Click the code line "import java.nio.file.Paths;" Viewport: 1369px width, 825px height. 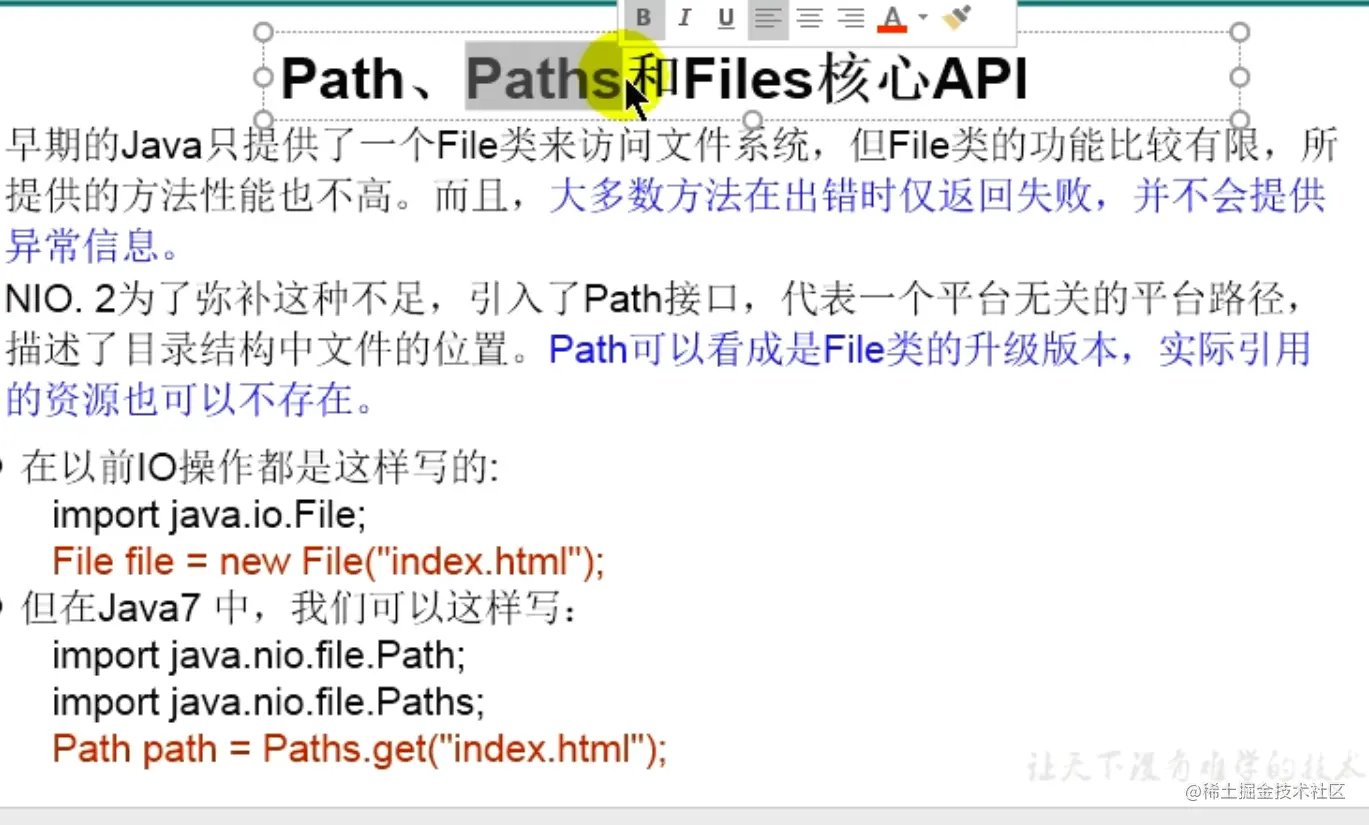click(268, 702)
